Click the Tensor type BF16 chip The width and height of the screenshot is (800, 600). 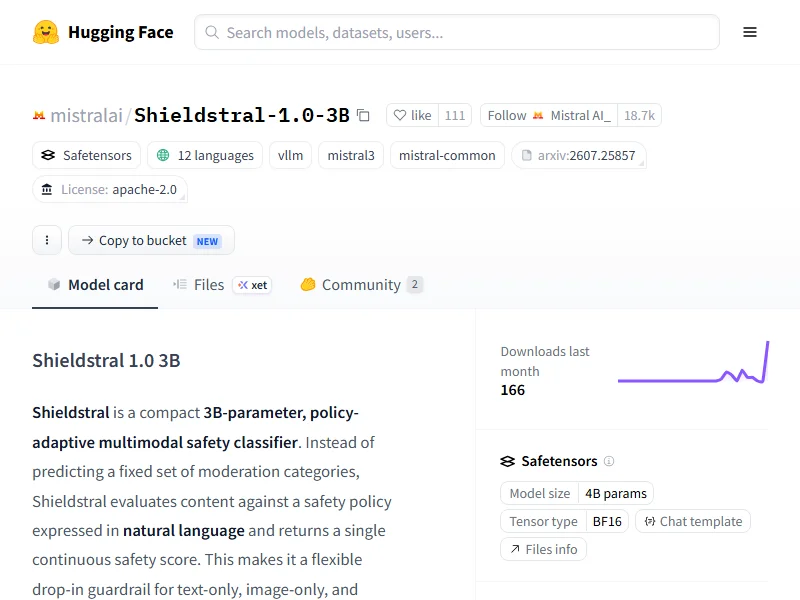click(x=564, y=521)
